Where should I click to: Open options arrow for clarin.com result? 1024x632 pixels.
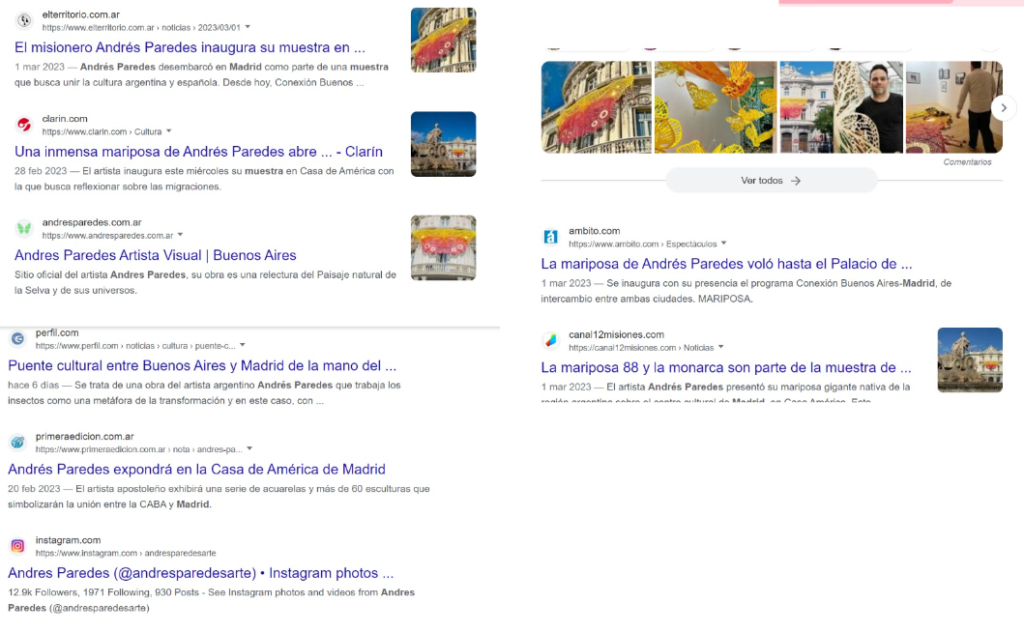[168, 131]
